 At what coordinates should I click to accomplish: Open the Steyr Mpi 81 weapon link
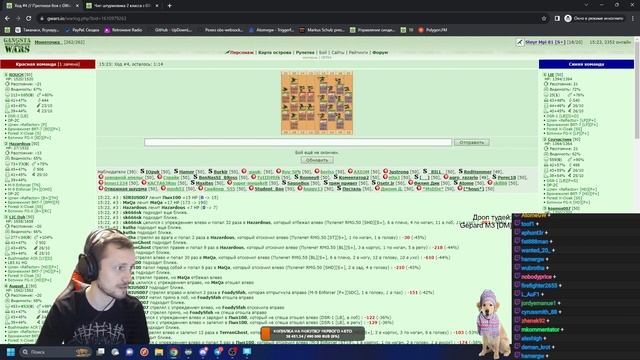coord(545,42)
